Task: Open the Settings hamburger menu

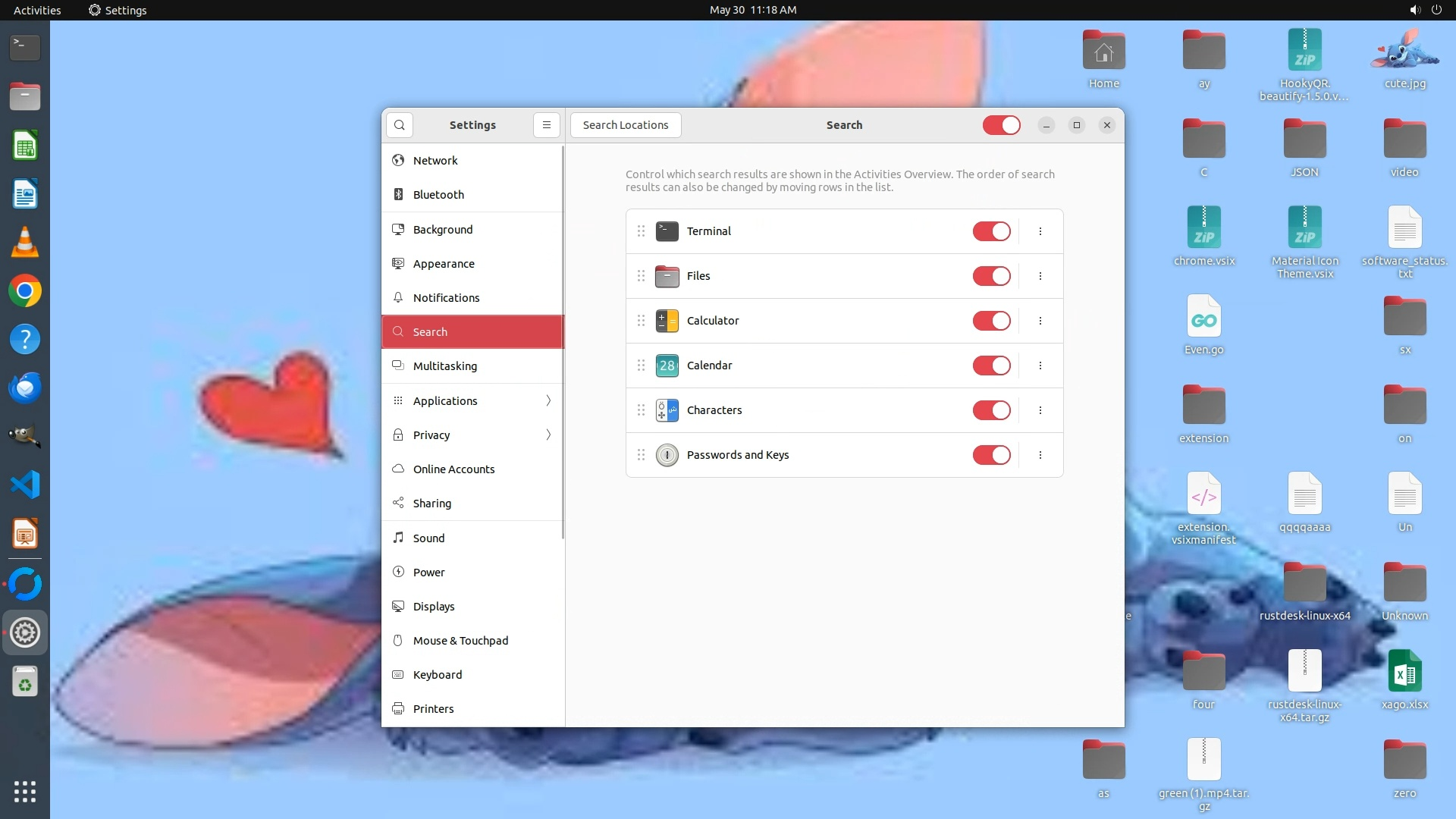Action: tap(546, 125)
